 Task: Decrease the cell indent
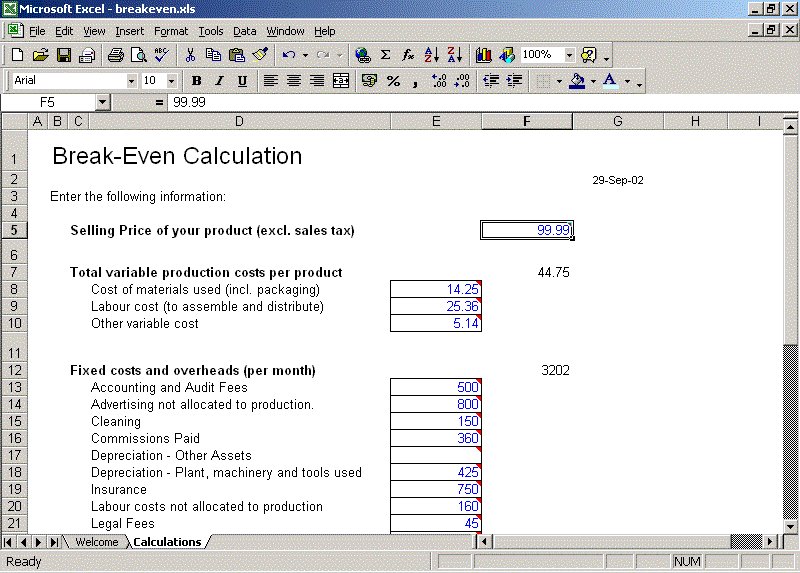[491, 81]
